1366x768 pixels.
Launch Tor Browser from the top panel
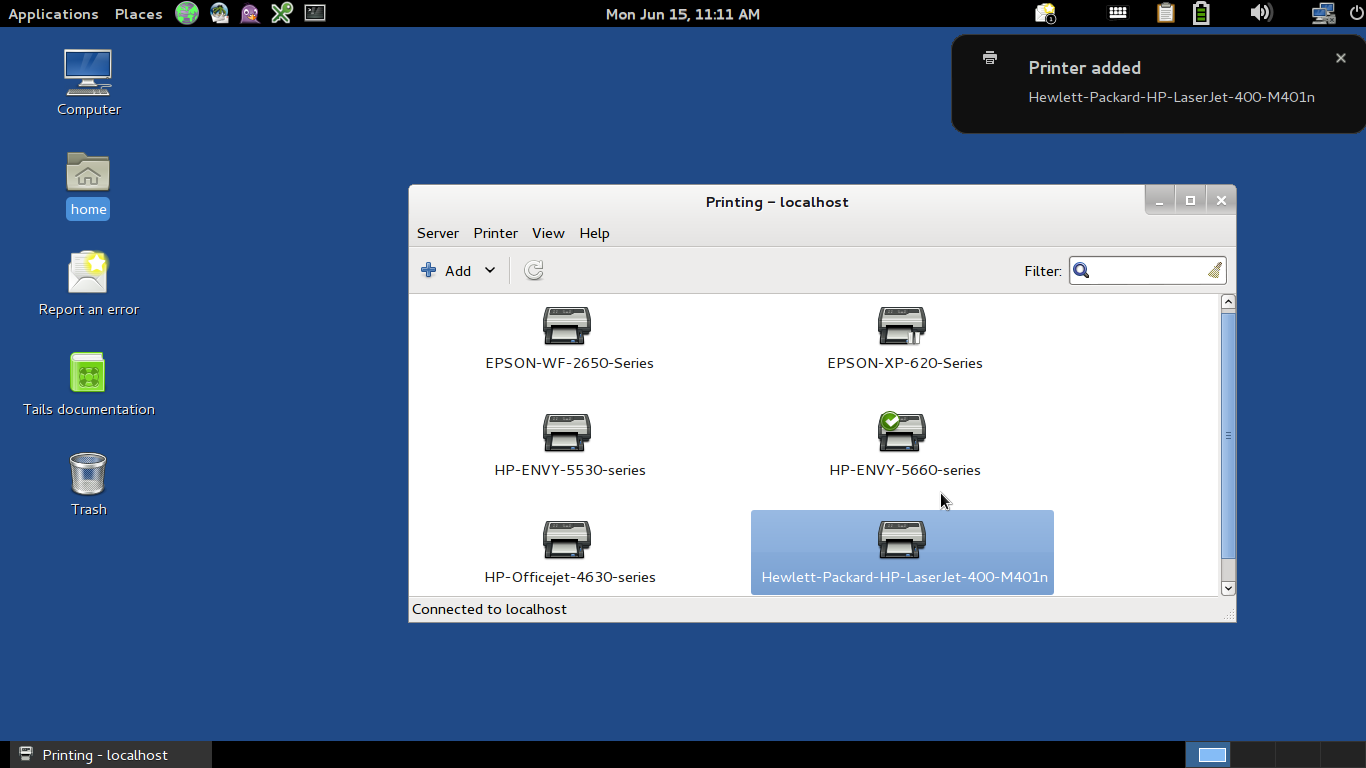187,13
